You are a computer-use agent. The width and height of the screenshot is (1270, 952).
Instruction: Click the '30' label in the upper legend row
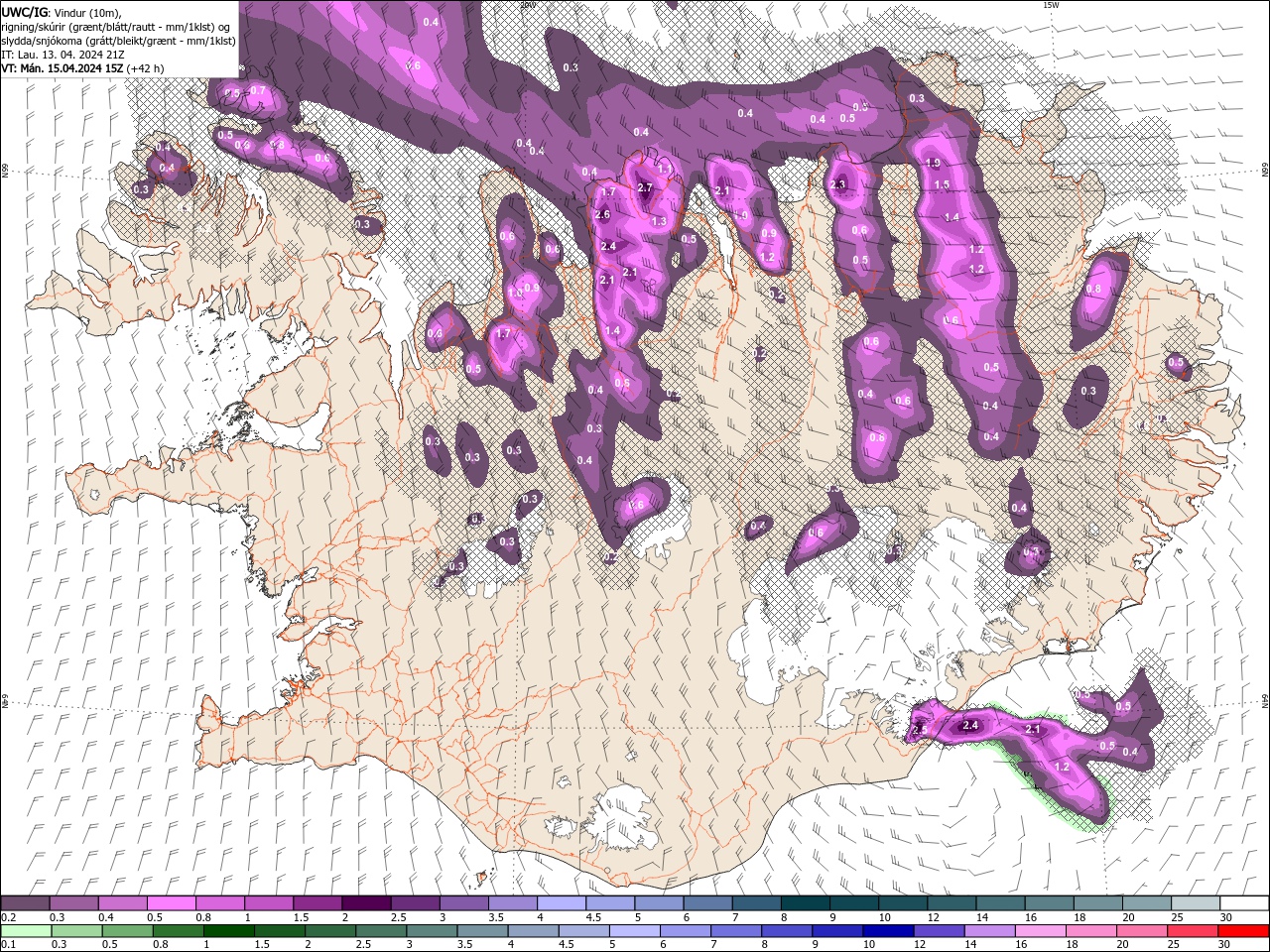1227,917
